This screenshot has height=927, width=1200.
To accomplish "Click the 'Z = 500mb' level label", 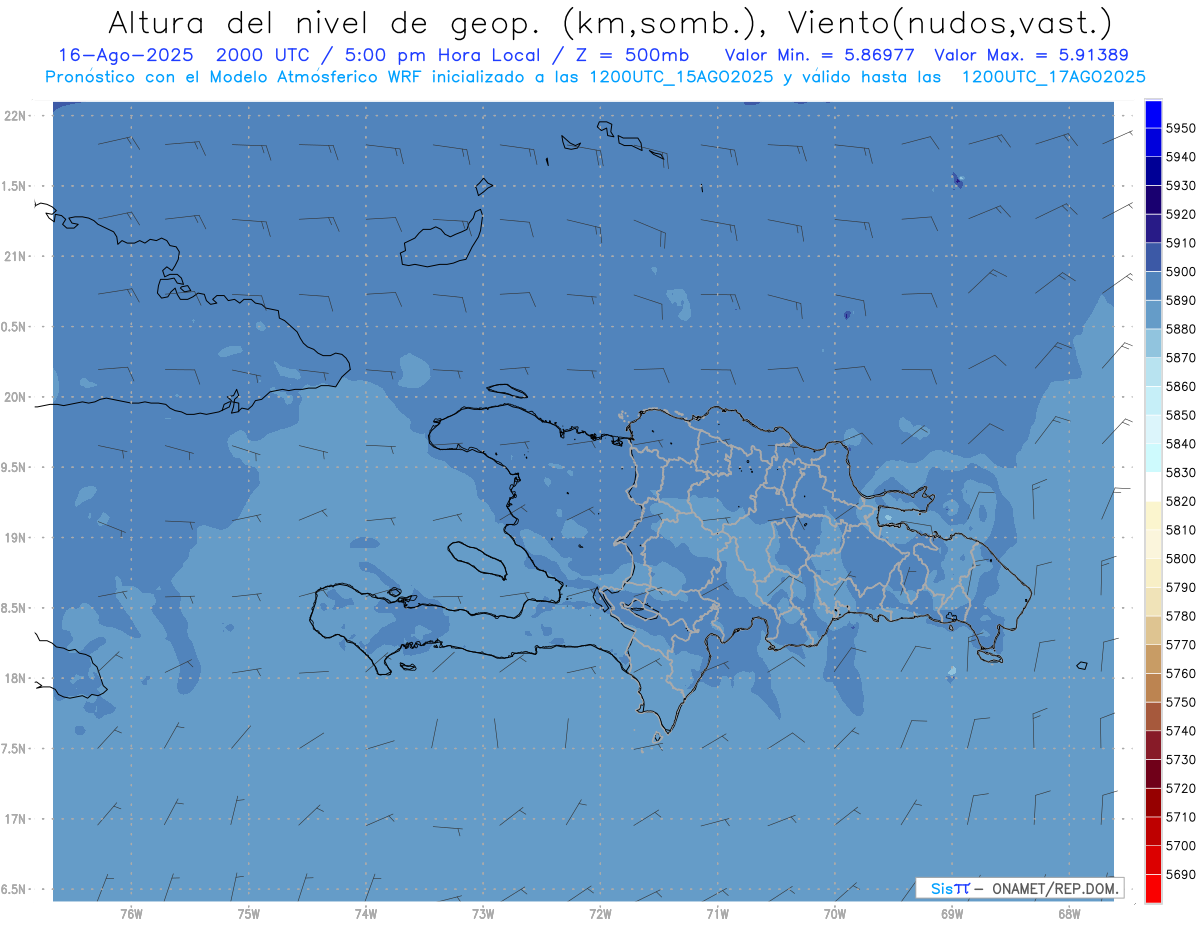I will pyautogui.click(x=633, y=55).
